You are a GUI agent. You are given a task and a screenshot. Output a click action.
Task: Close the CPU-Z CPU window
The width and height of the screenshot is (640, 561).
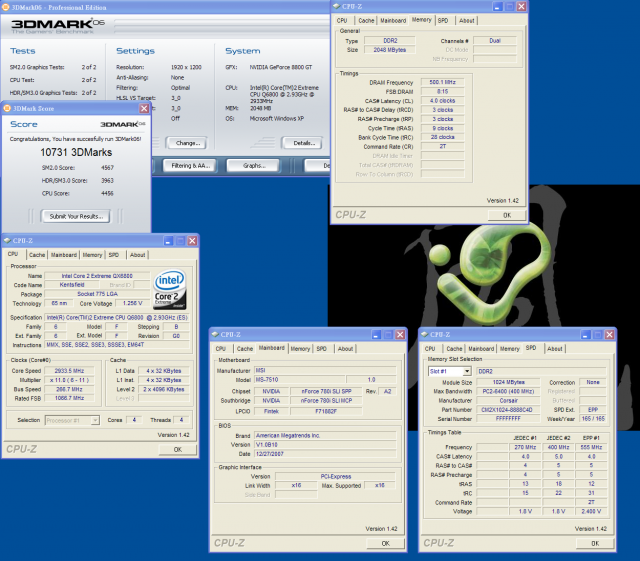click(x=192, y=241)
